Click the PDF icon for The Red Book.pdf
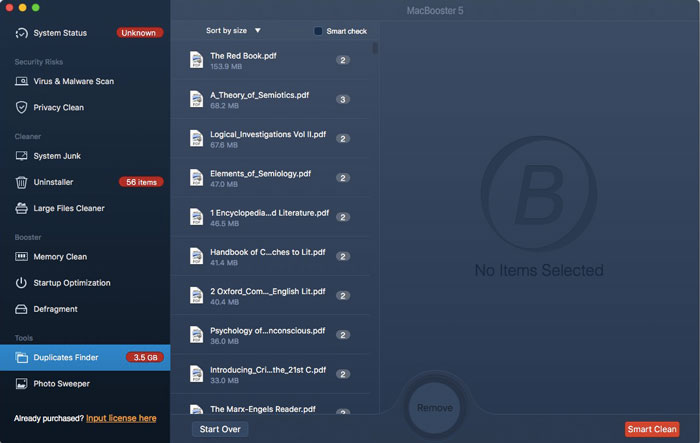This screenshot has height=443, width=700. [x=196, y=60]
